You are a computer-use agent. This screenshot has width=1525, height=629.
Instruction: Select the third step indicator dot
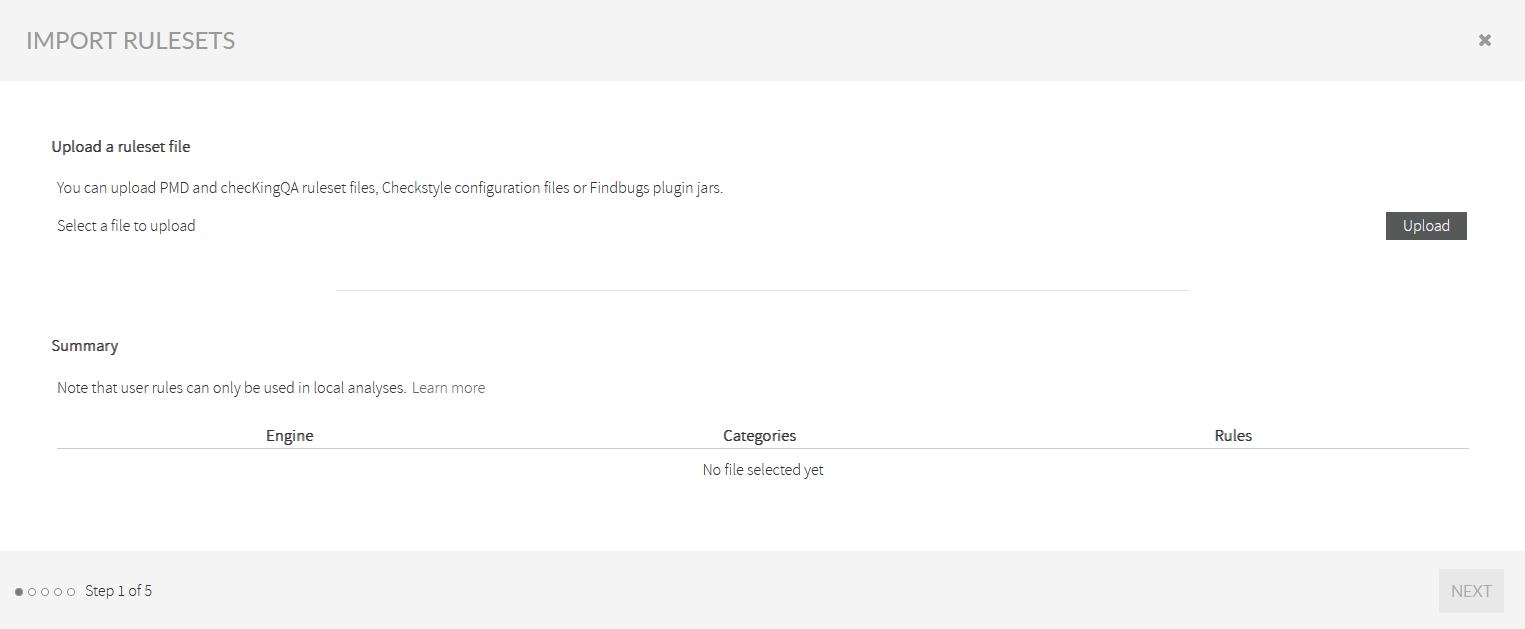(x=44, y=591)
